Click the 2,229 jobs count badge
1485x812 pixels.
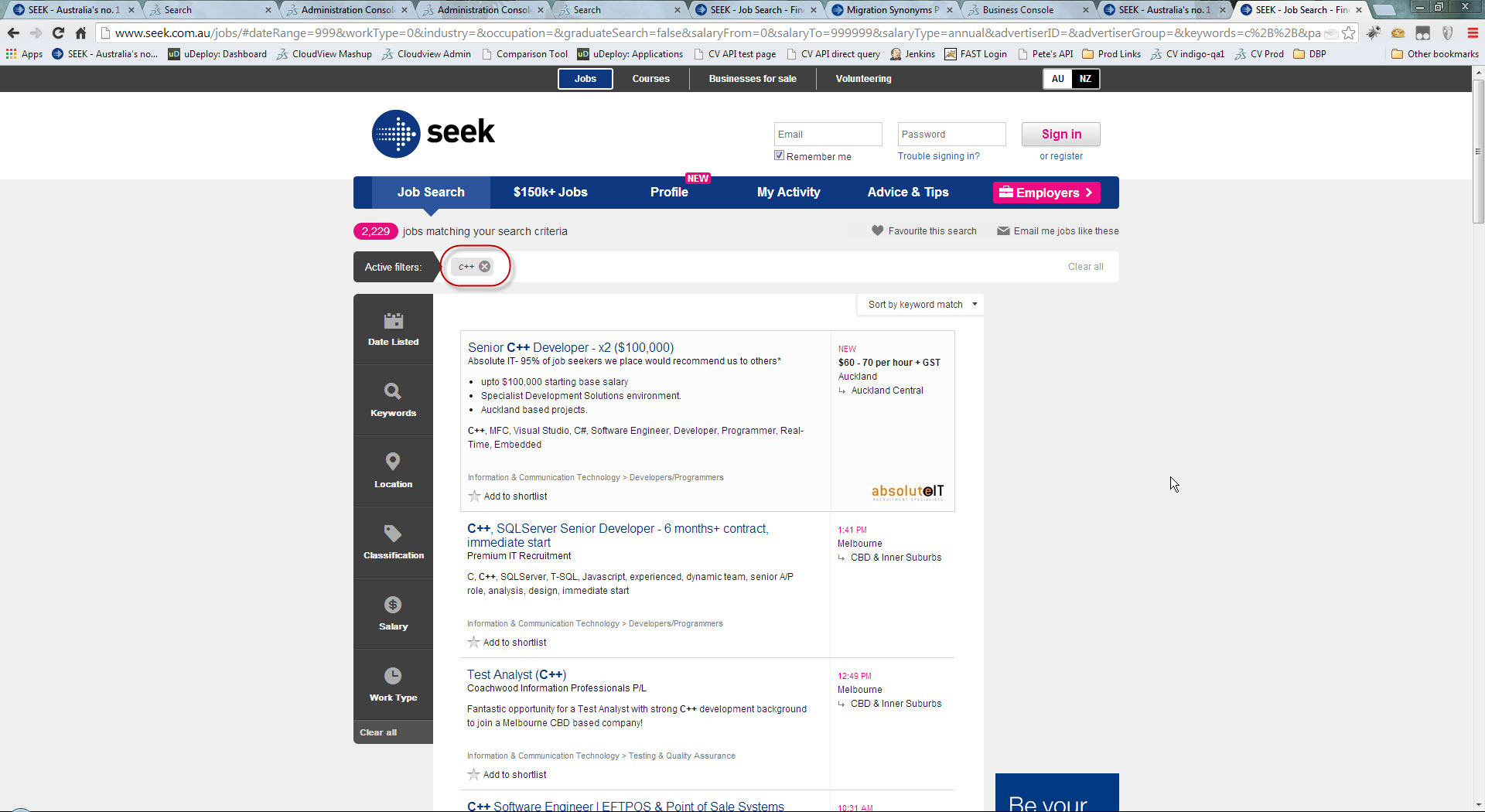375,231
